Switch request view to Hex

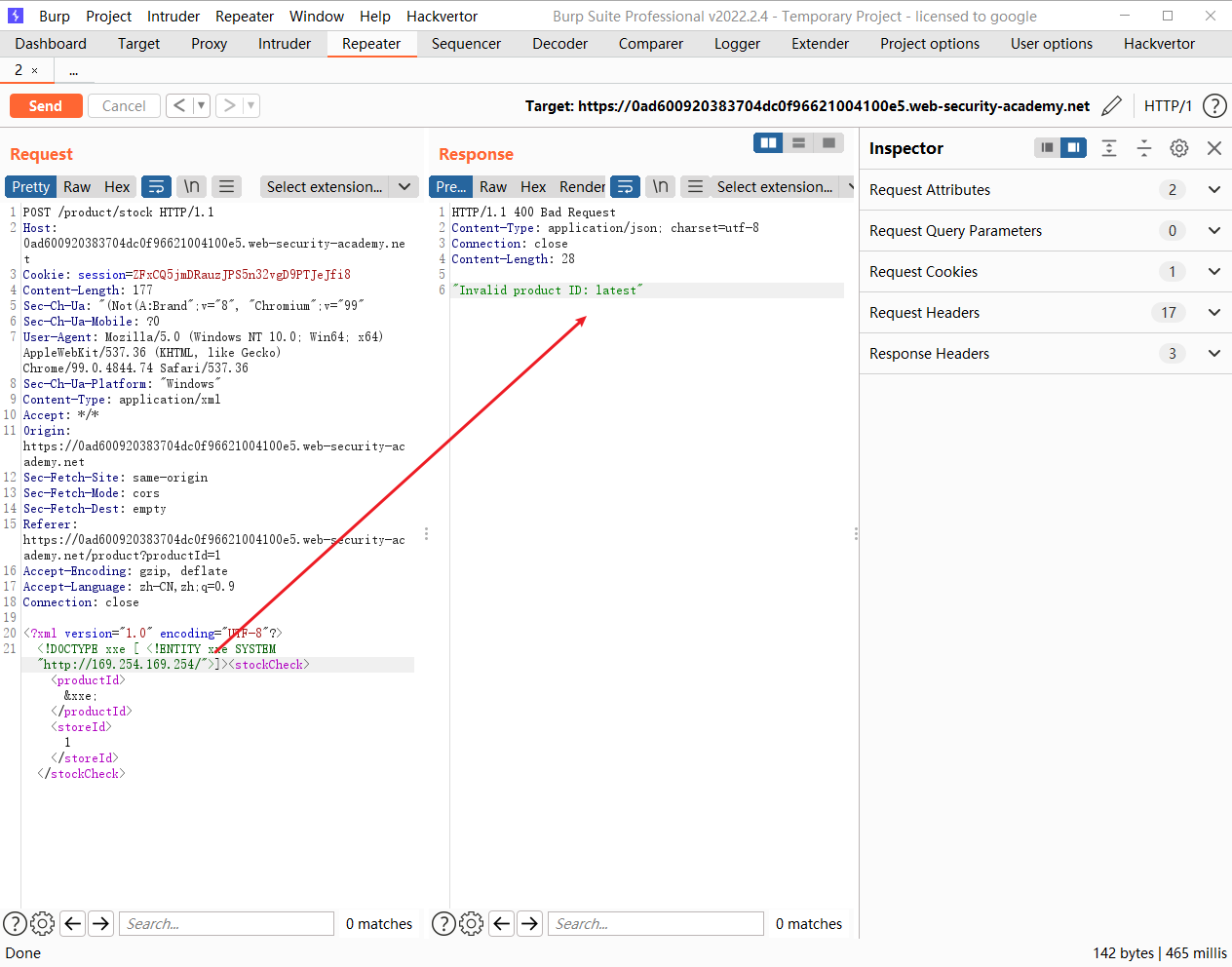coord(117,186)
